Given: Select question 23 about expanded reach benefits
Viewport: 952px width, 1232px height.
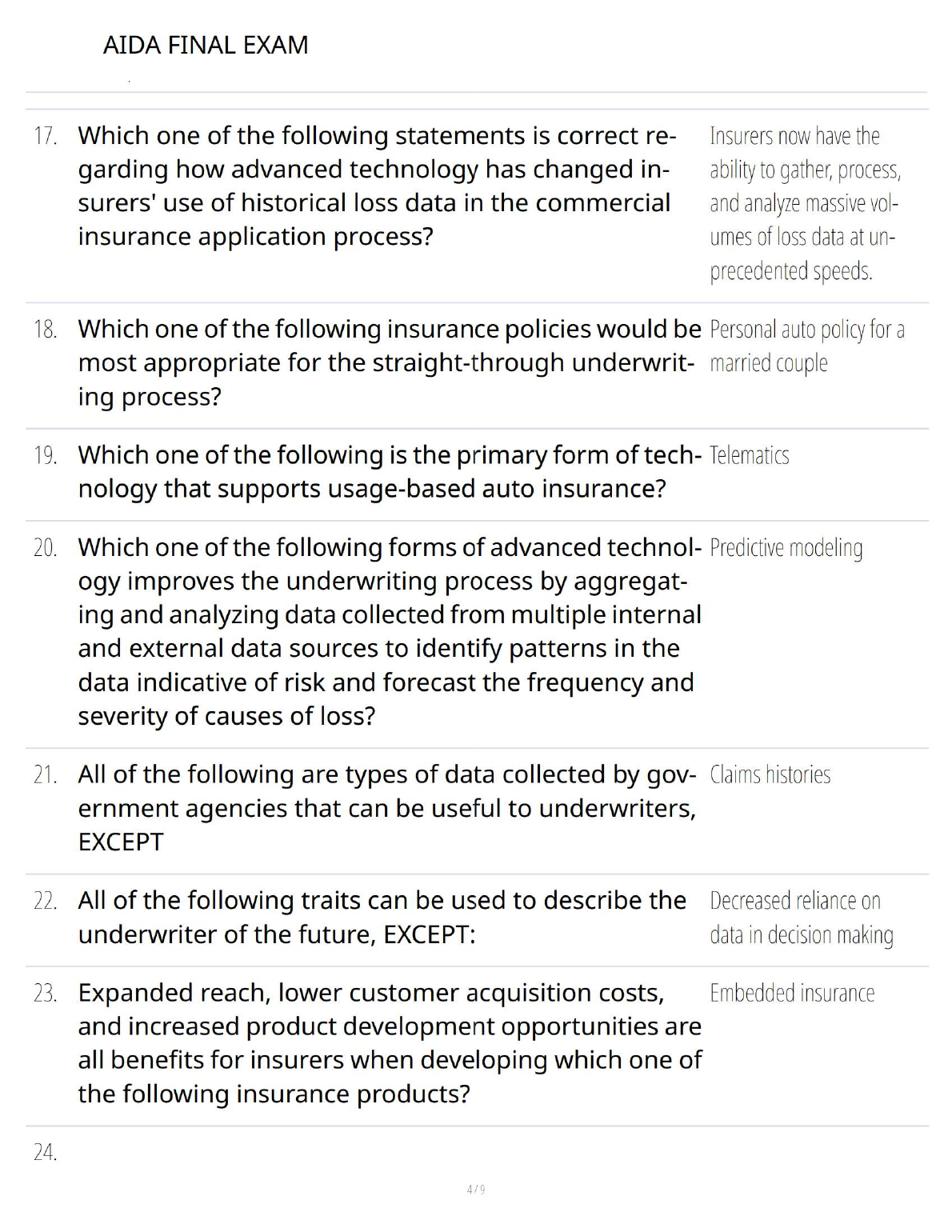Looking at the screenshot, I should pyautogui.click(x=389, y=1043).
